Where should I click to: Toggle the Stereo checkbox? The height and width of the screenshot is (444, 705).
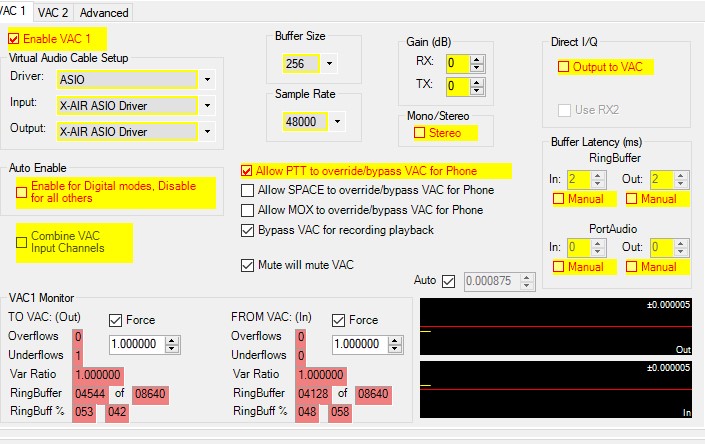[x=420, y=133]
